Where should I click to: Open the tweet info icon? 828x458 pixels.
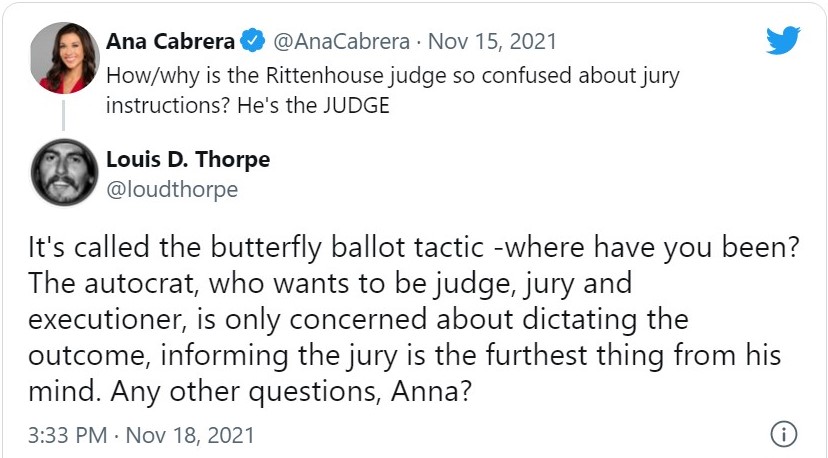[784, 435]
